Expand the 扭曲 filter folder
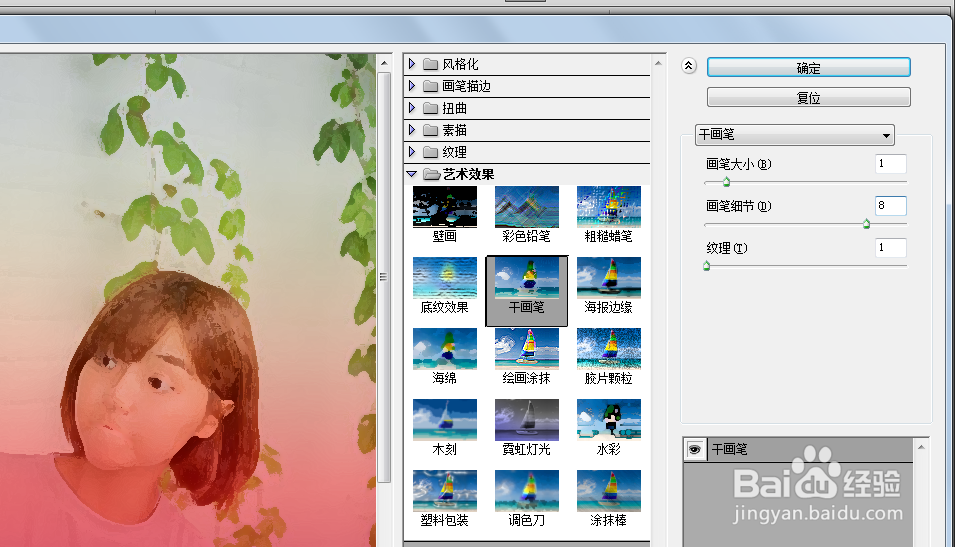The width and height of the screenshot is (955, 547). coord(412,107)
